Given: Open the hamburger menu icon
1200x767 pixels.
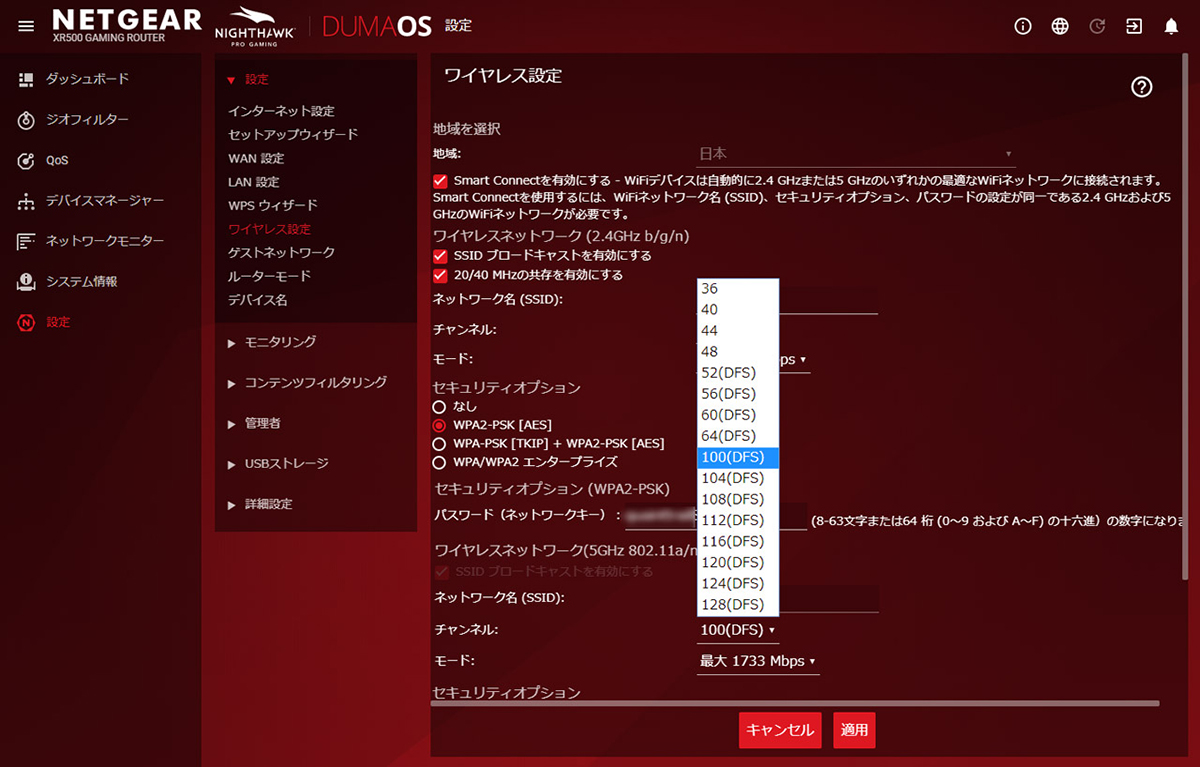Looking at the screenshot, I should coord(27,27).
